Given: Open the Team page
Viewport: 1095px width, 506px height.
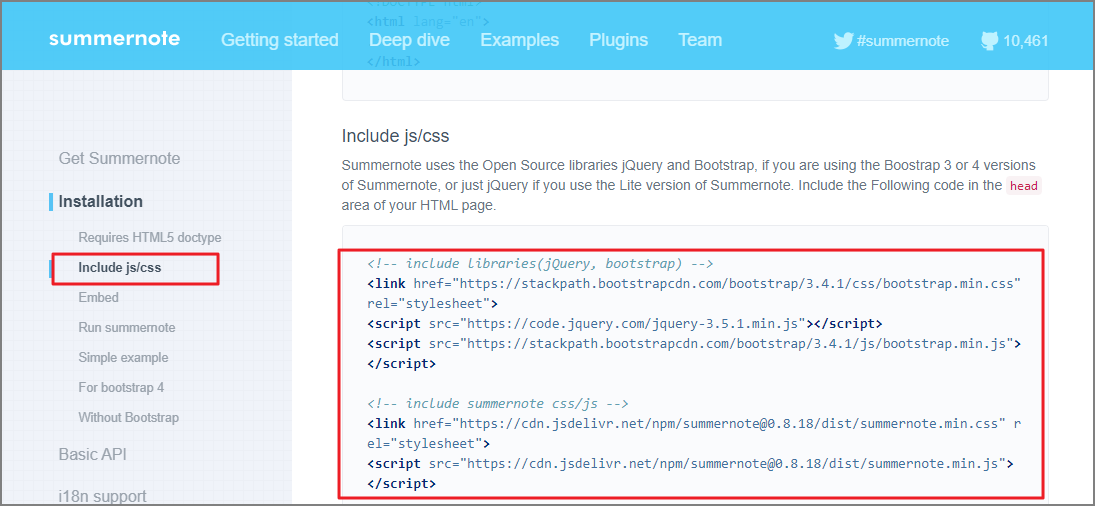Looking at the screenshot, I should [x=700, y=40].
